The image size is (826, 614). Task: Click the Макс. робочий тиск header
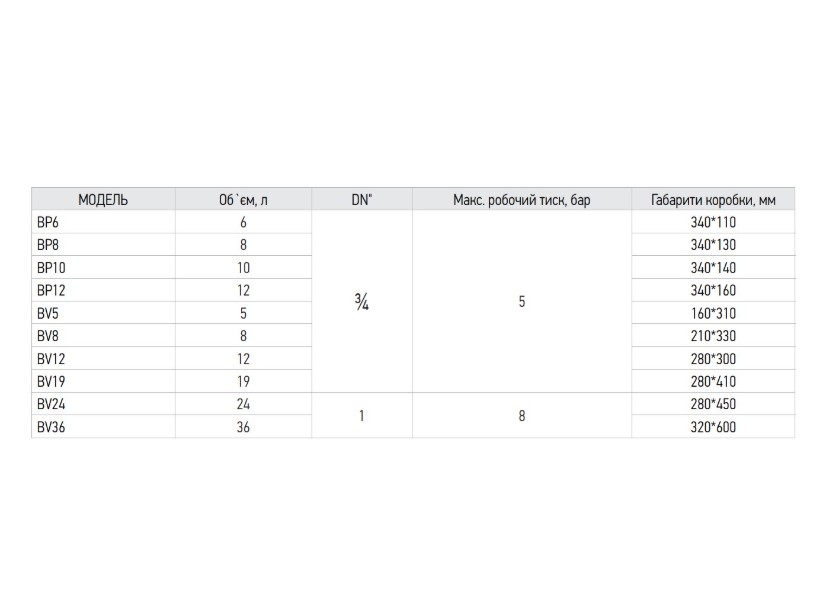click(x=522, y=200)
